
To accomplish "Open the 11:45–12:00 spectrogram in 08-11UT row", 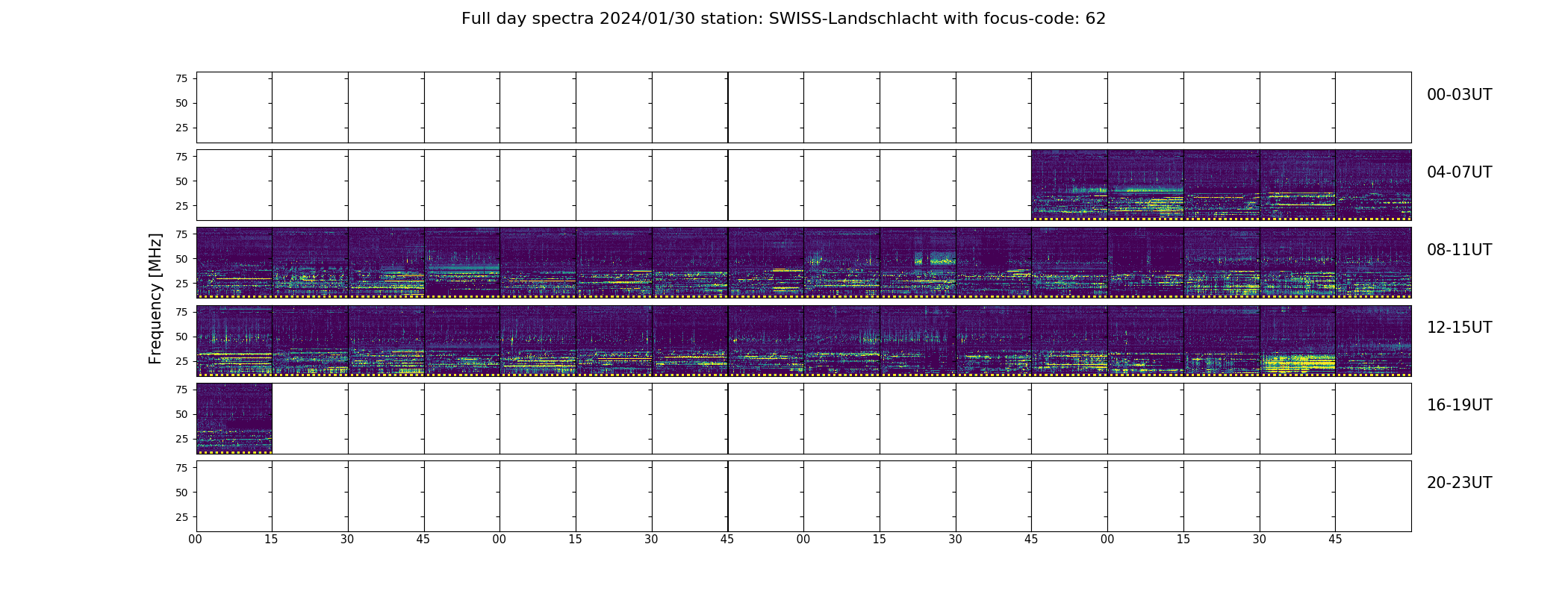I will (1373, 263).
